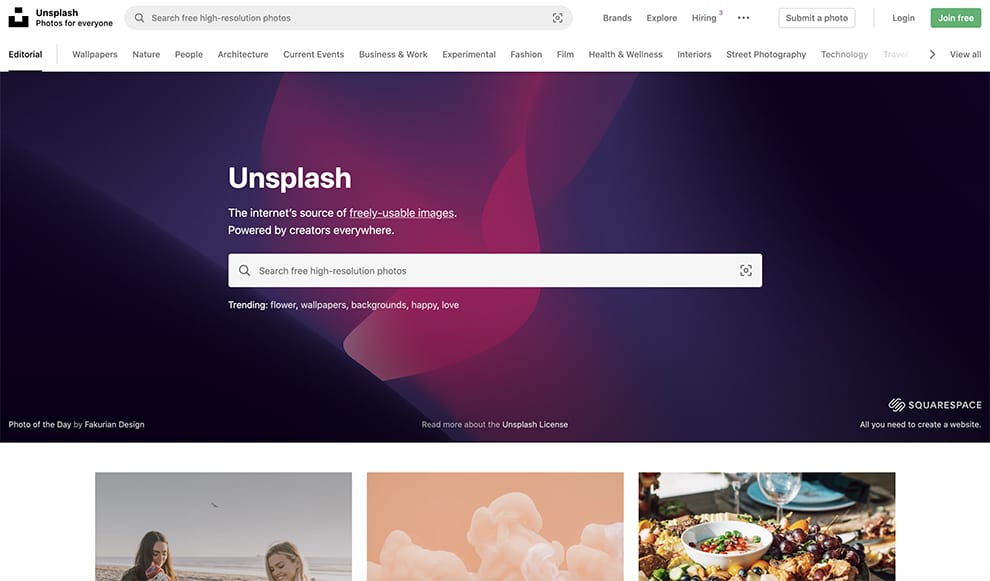Screen dimensions: 990x581
Task: Open the Explore menu
Action: (662, 18)
